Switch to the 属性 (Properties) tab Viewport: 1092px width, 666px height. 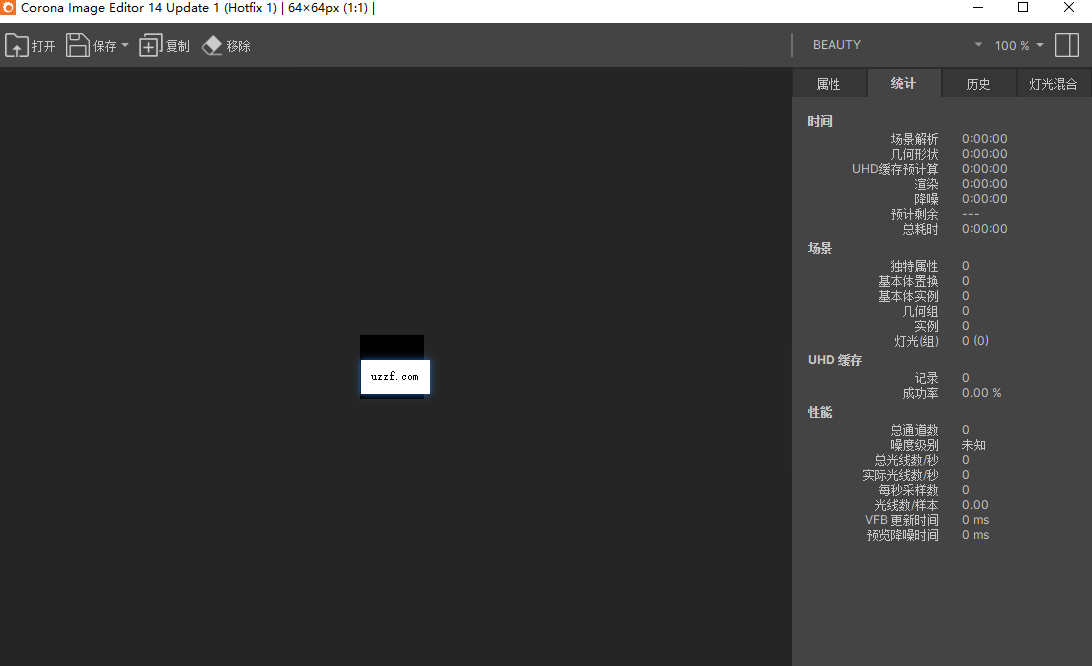point(830,83)
